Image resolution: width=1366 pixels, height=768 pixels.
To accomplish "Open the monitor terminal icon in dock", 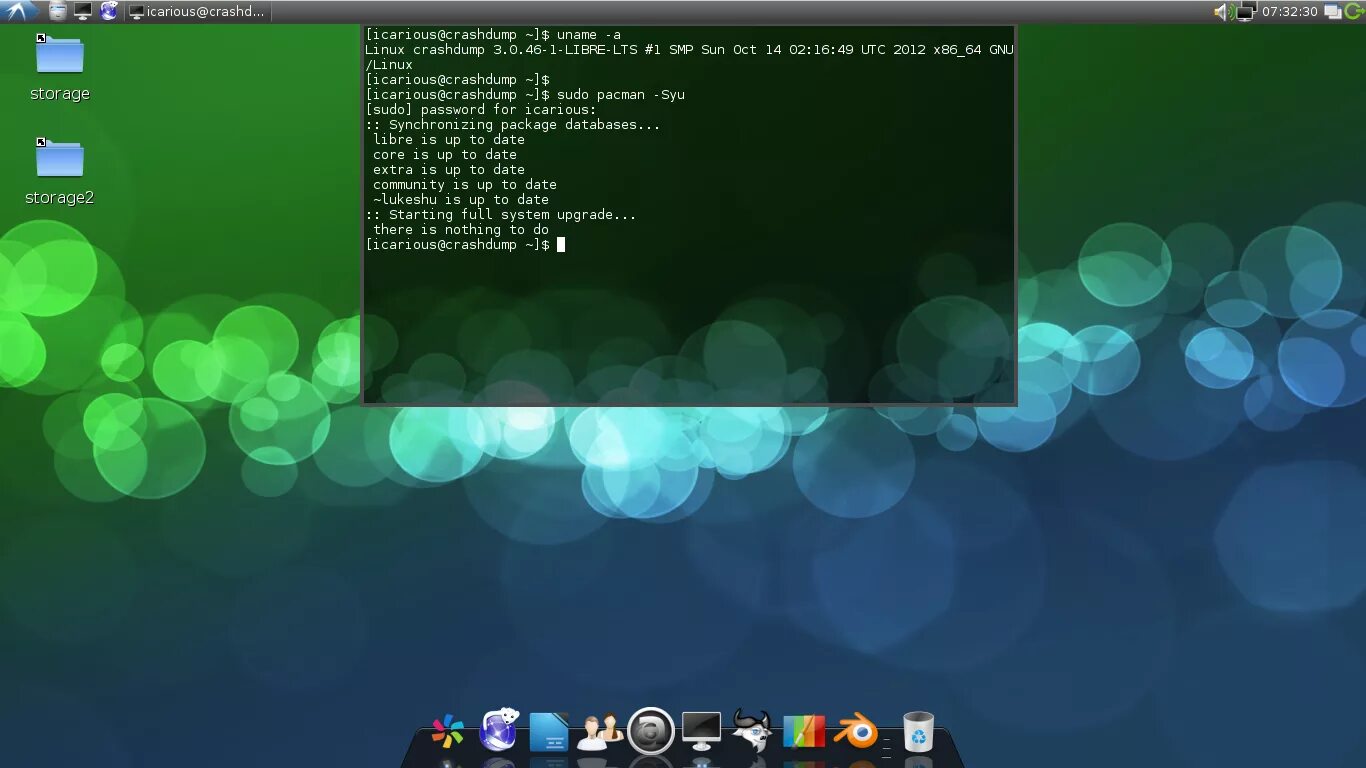I will (x=701, y=731).
